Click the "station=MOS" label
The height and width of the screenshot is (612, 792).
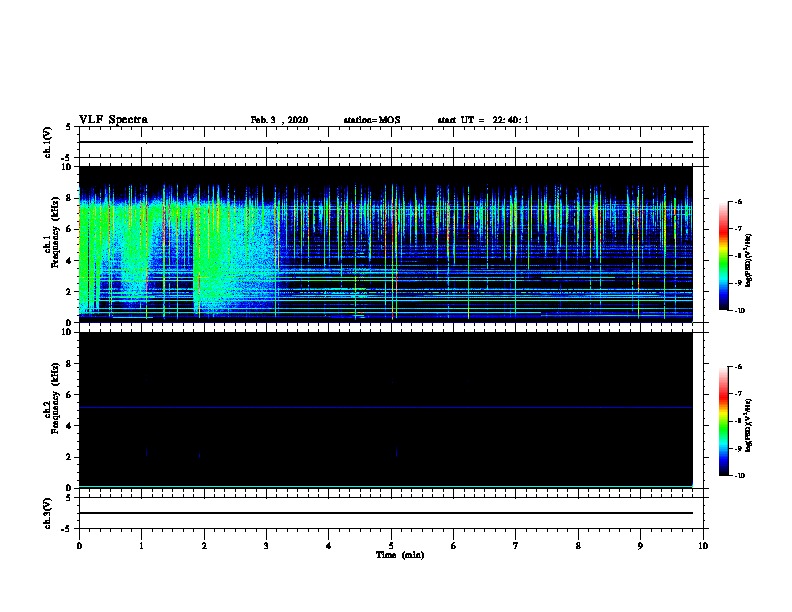click(x=372, y=120)
